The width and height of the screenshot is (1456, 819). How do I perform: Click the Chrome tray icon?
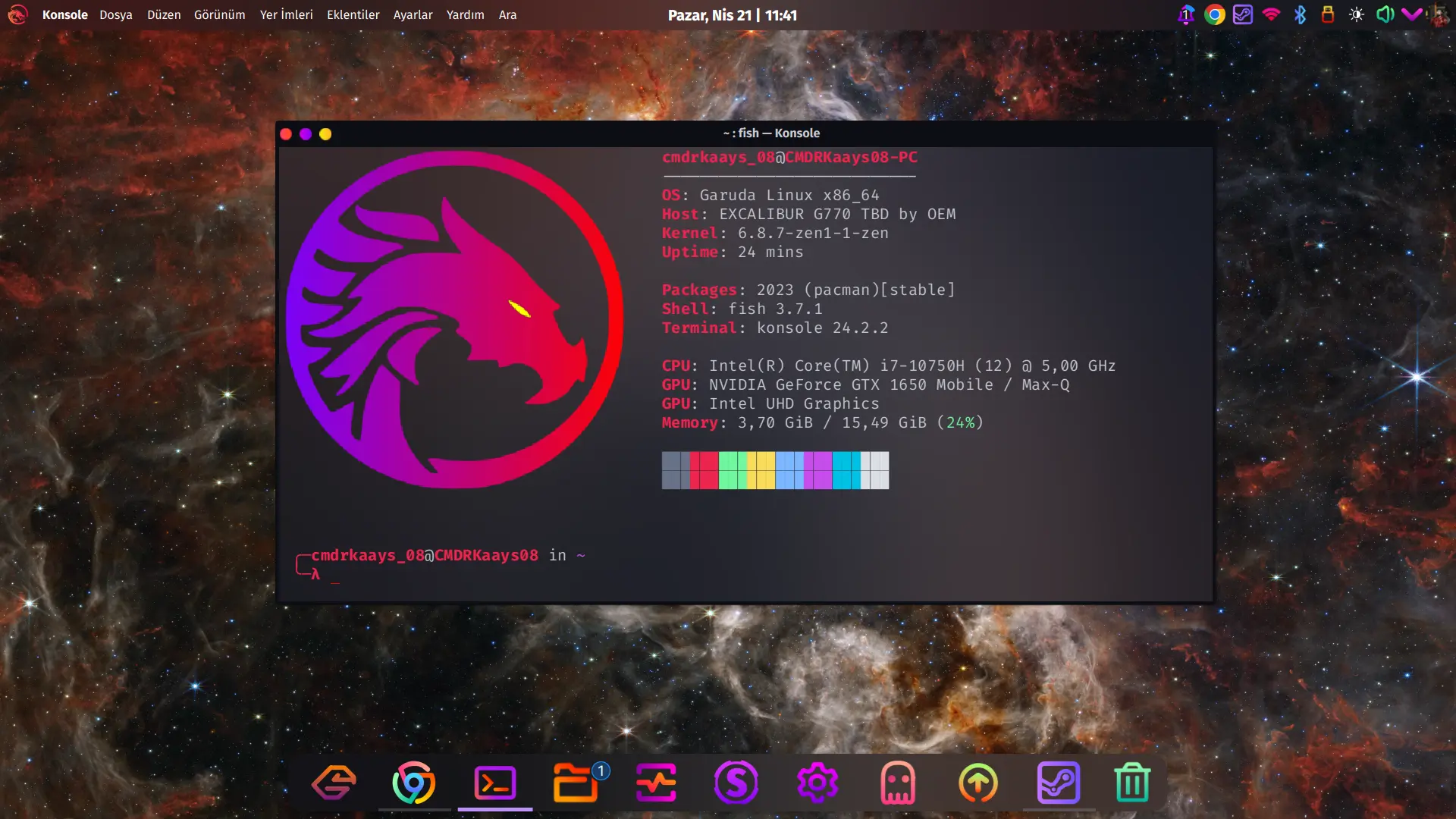[1215, 14]
